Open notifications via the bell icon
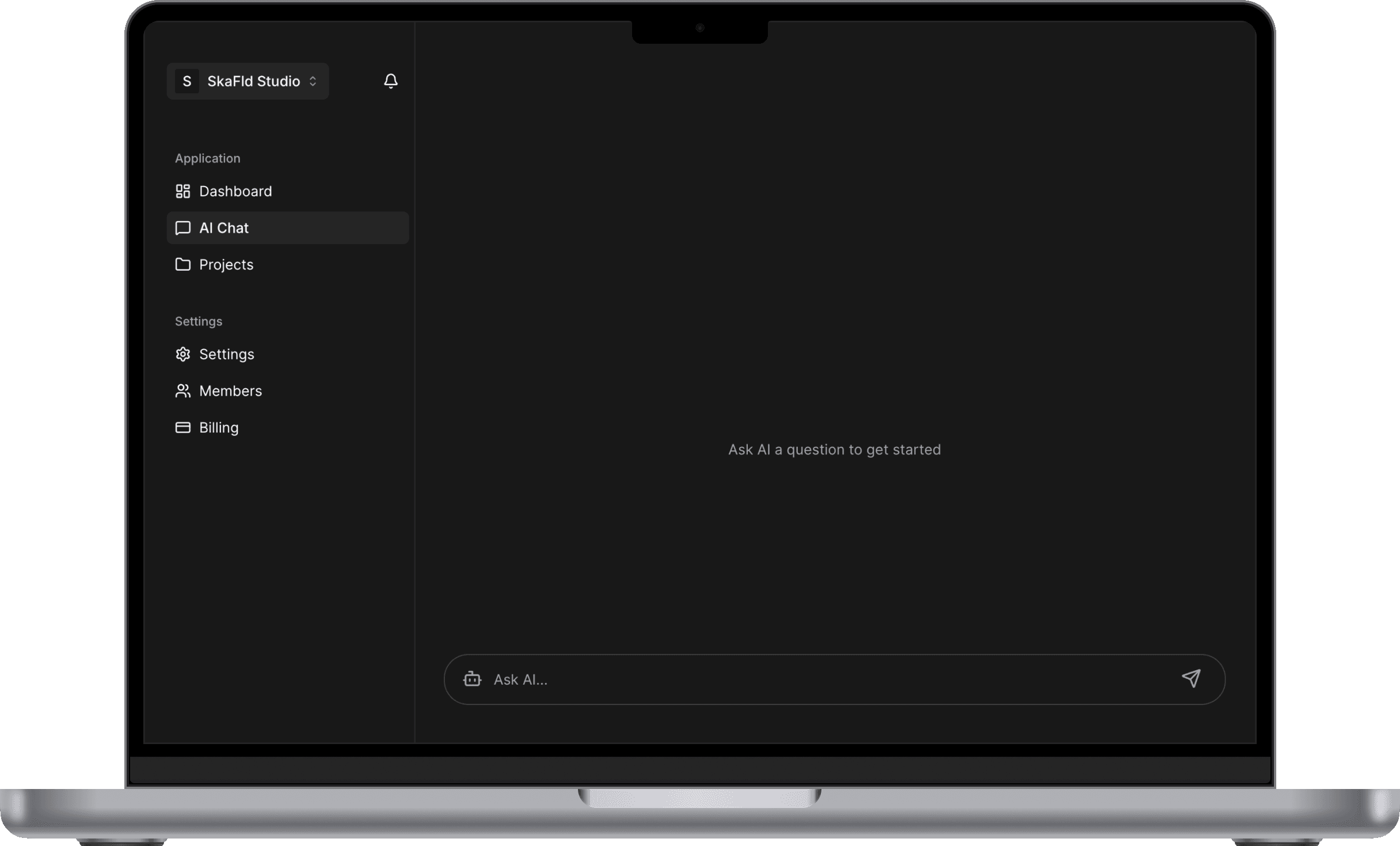1400x846 pixels. point(390,81)
